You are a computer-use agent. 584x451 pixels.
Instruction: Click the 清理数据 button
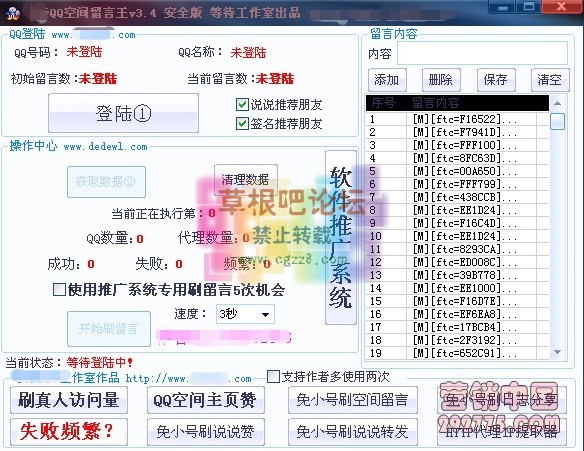tap(245, 180)
